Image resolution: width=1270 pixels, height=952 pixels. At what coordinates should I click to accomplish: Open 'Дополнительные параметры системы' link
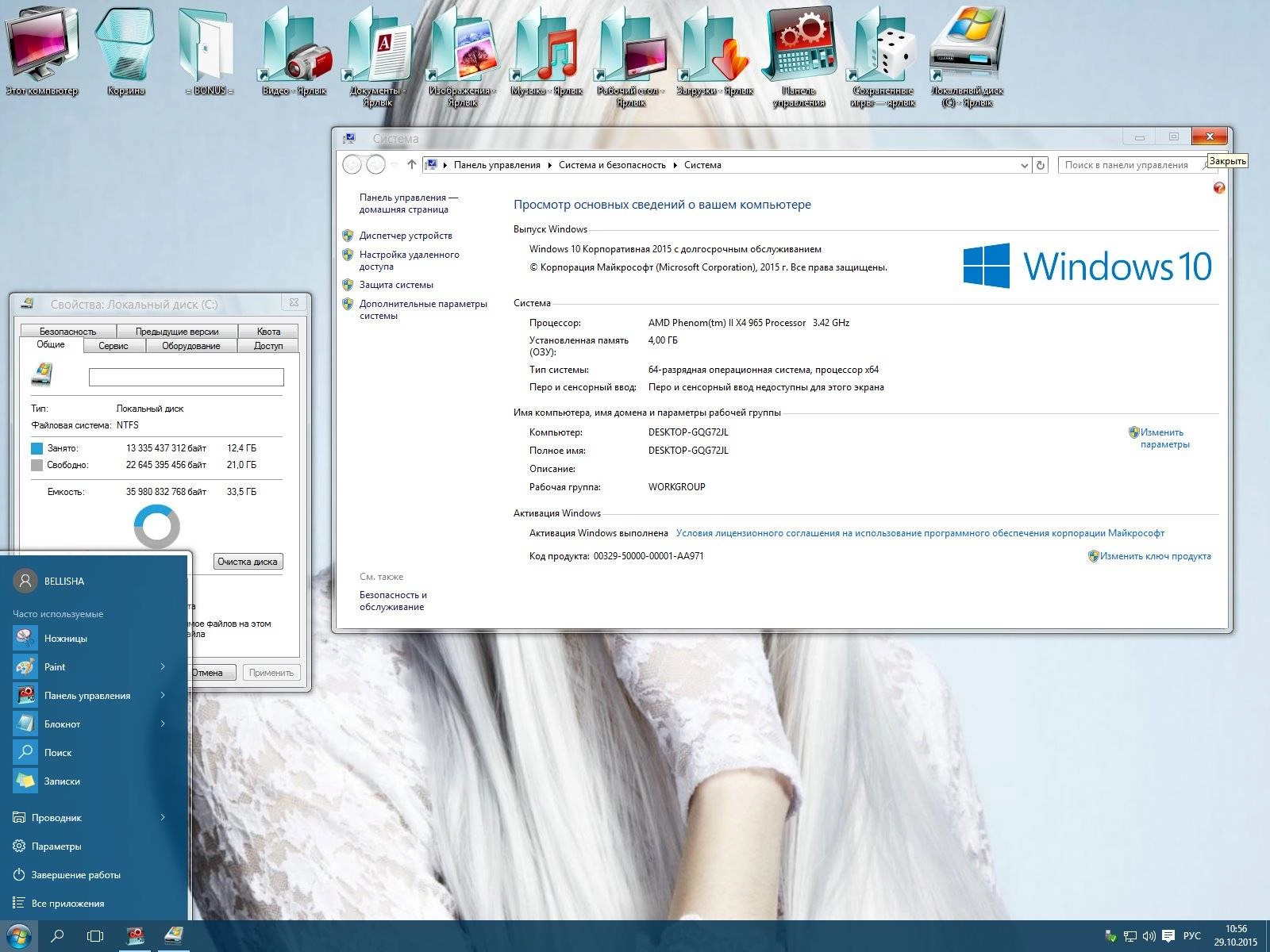pos(422,309)
